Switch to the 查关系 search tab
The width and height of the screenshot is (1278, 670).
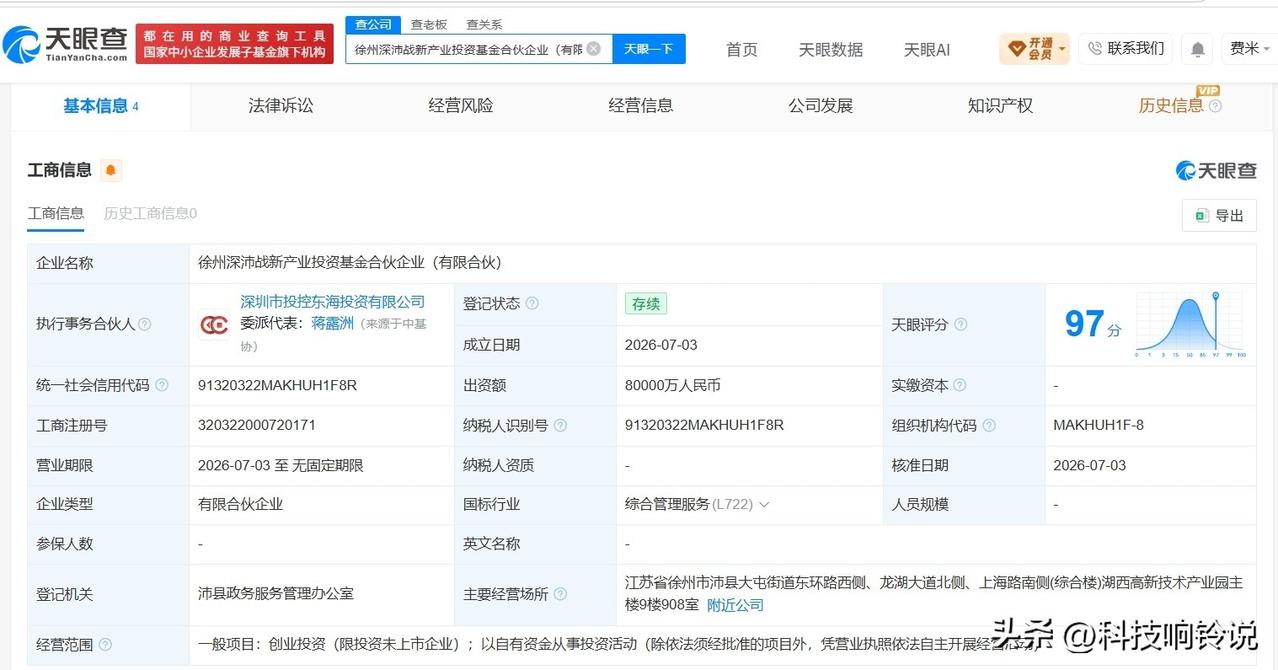coord(484,24)
